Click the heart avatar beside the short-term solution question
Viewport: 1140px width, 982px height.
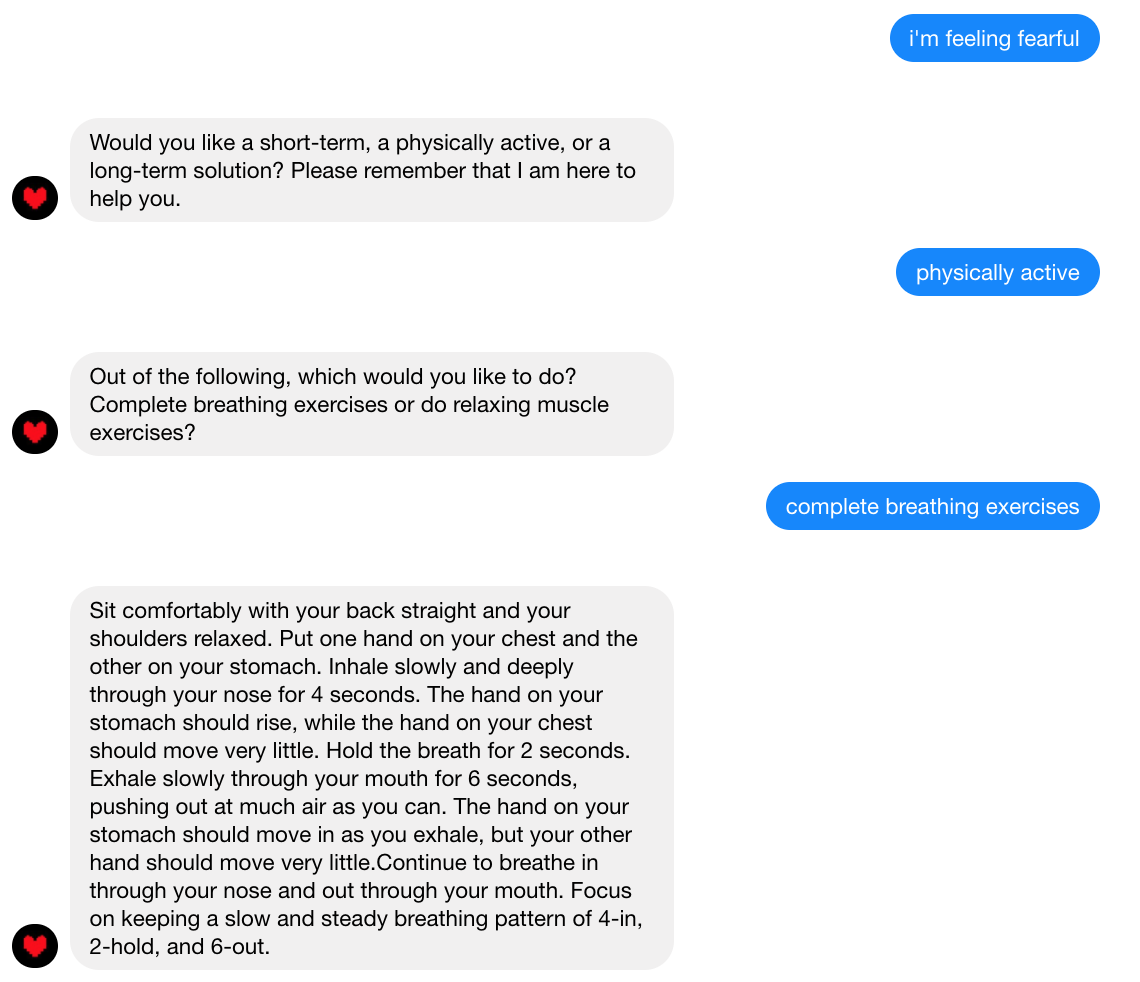click(35, 197)
